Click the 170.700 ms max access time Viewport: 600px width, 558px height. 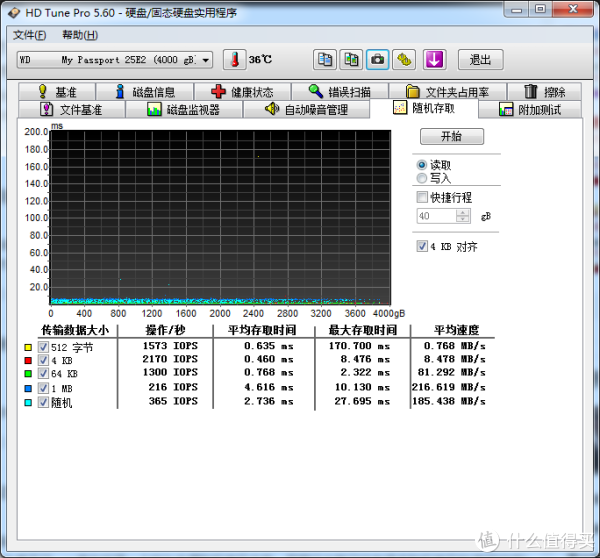pyautogui.click(x=360, y=346)
